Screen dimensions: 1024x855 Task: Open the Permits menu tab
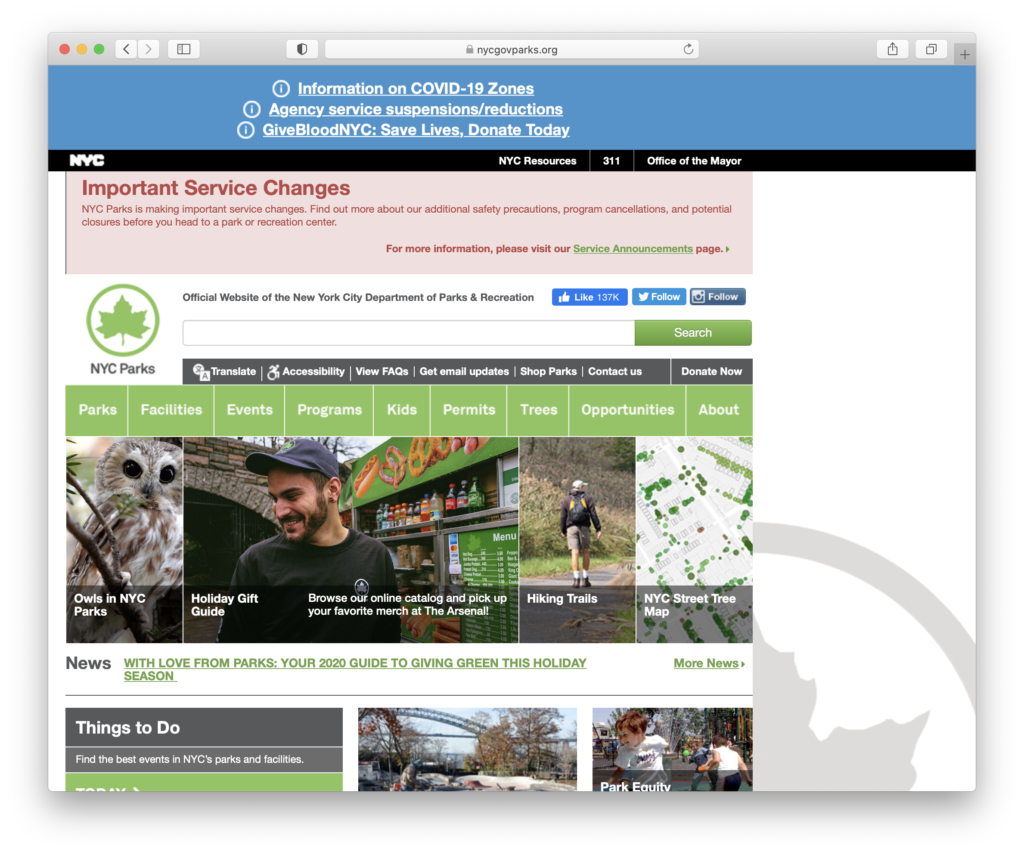[x=469, y=410]
